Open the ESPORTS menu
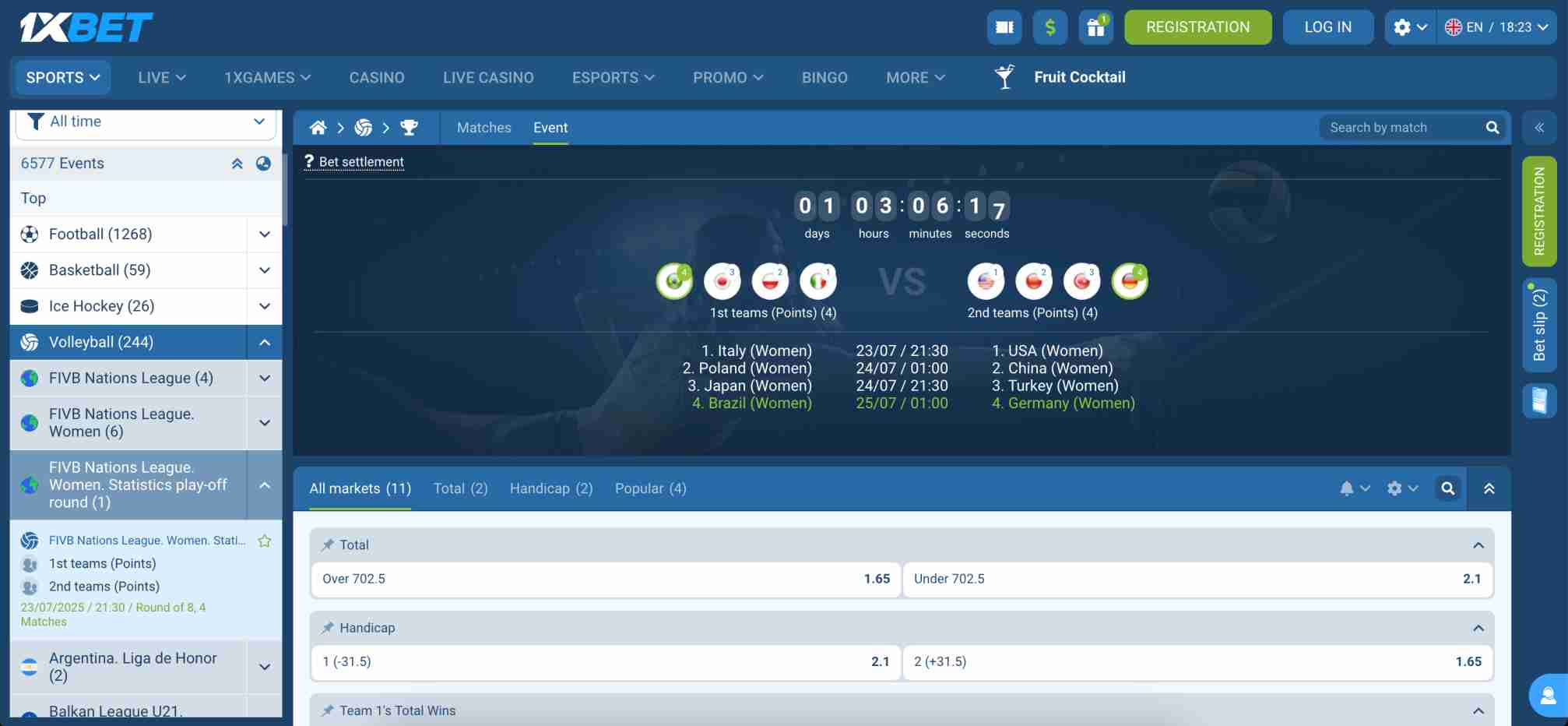This screenshot has width=1568, height=726. (613, 77)
